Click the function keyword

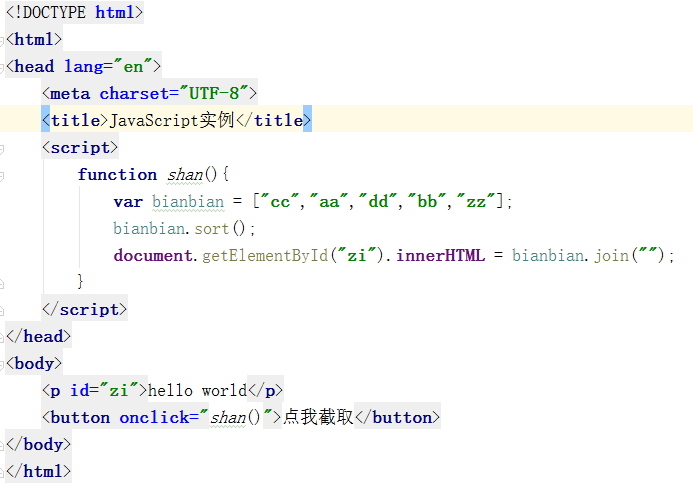pyautogui.click(x=117, y=175)
